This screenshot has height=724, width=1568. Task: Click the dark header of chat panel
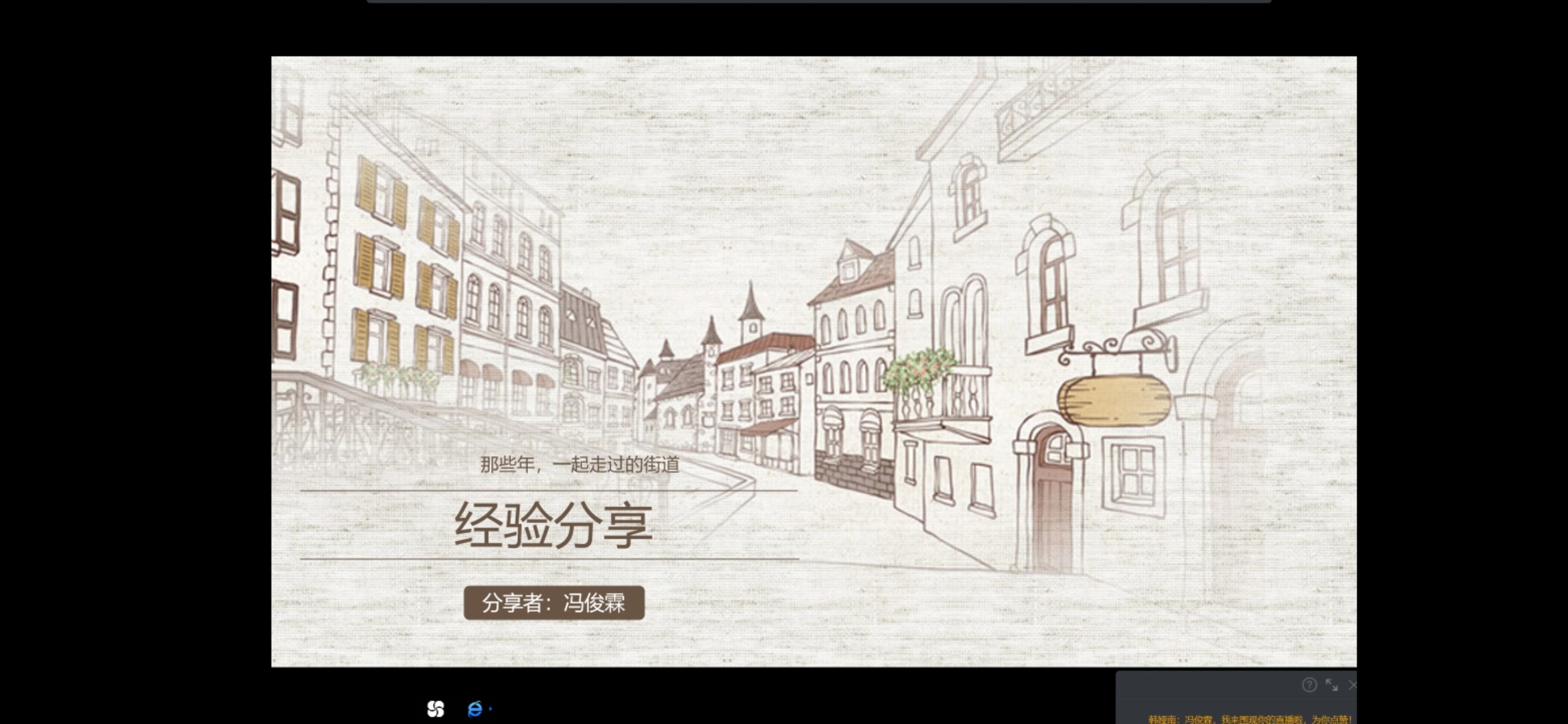pos(1206,685)
